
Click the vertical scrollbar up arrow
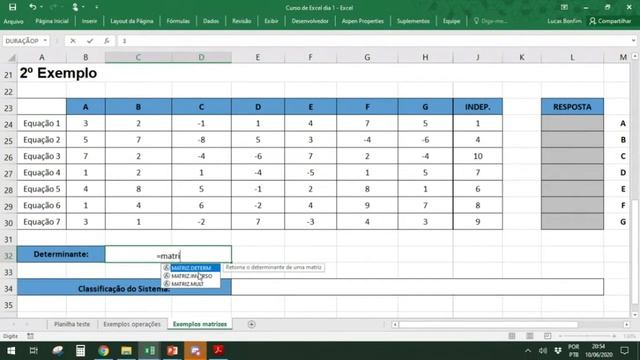coord(635,56)
